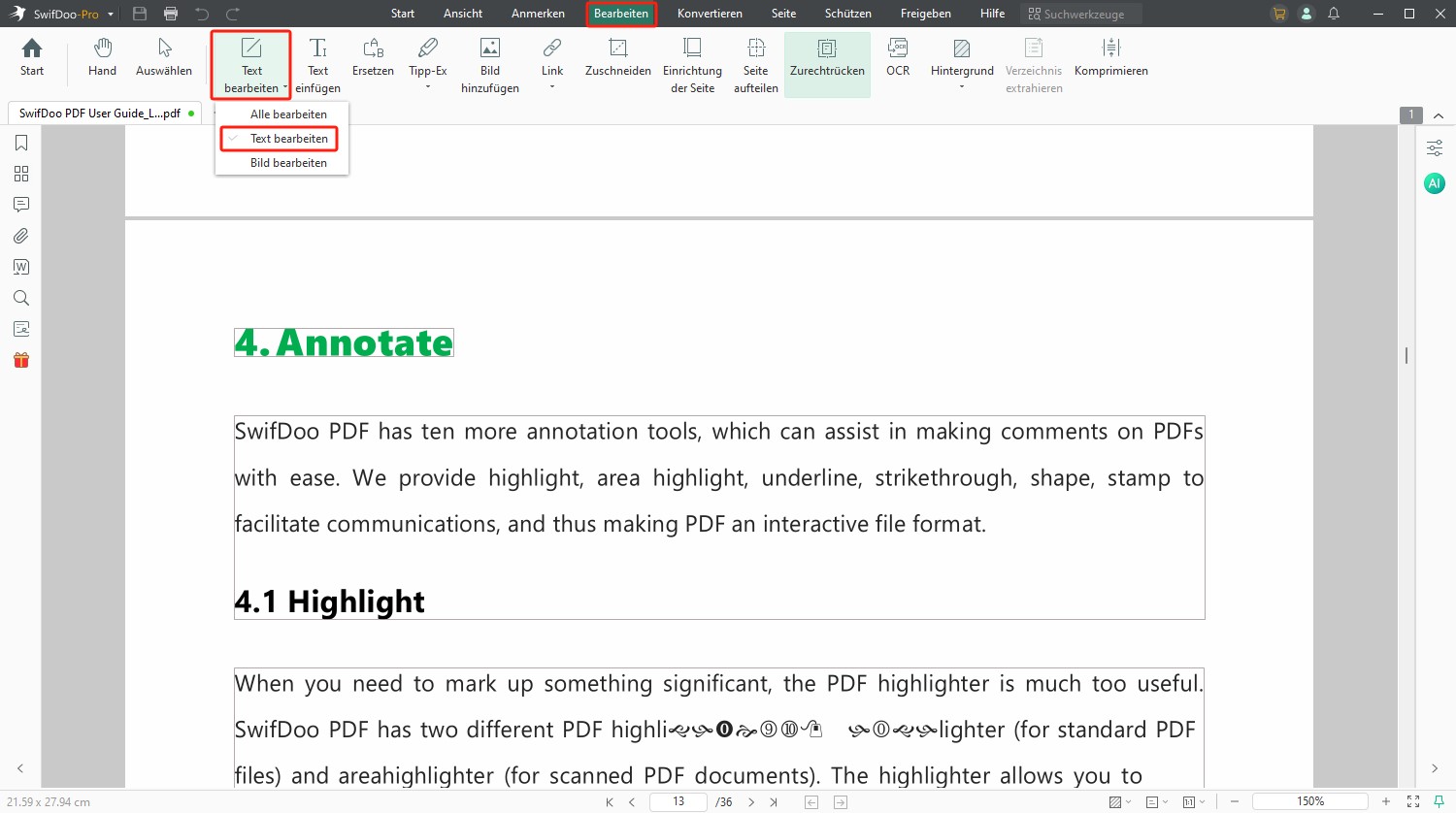This screenshot has height=813, width=1456.
Task: Save document with the floppy disk icon
Action: pos(140,14)
